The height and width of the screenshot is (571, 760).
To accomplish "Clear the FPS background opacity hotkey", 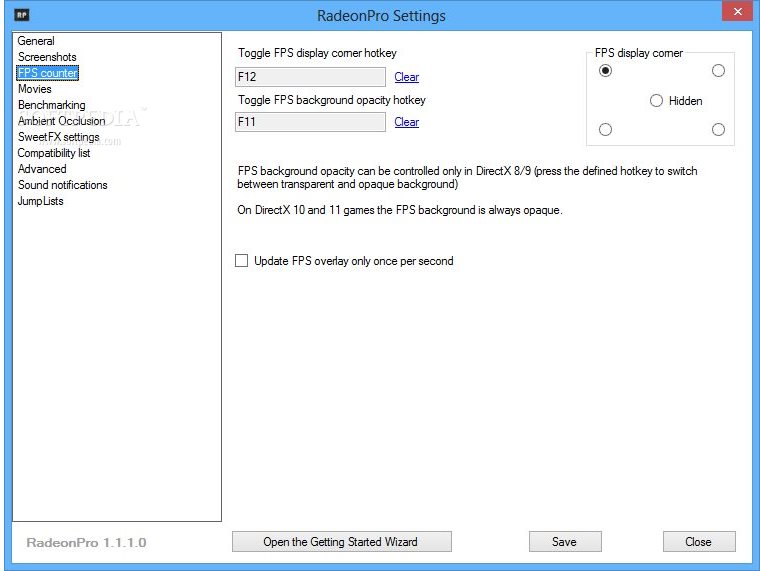I will pyautogui.click(x=406, y=122).
